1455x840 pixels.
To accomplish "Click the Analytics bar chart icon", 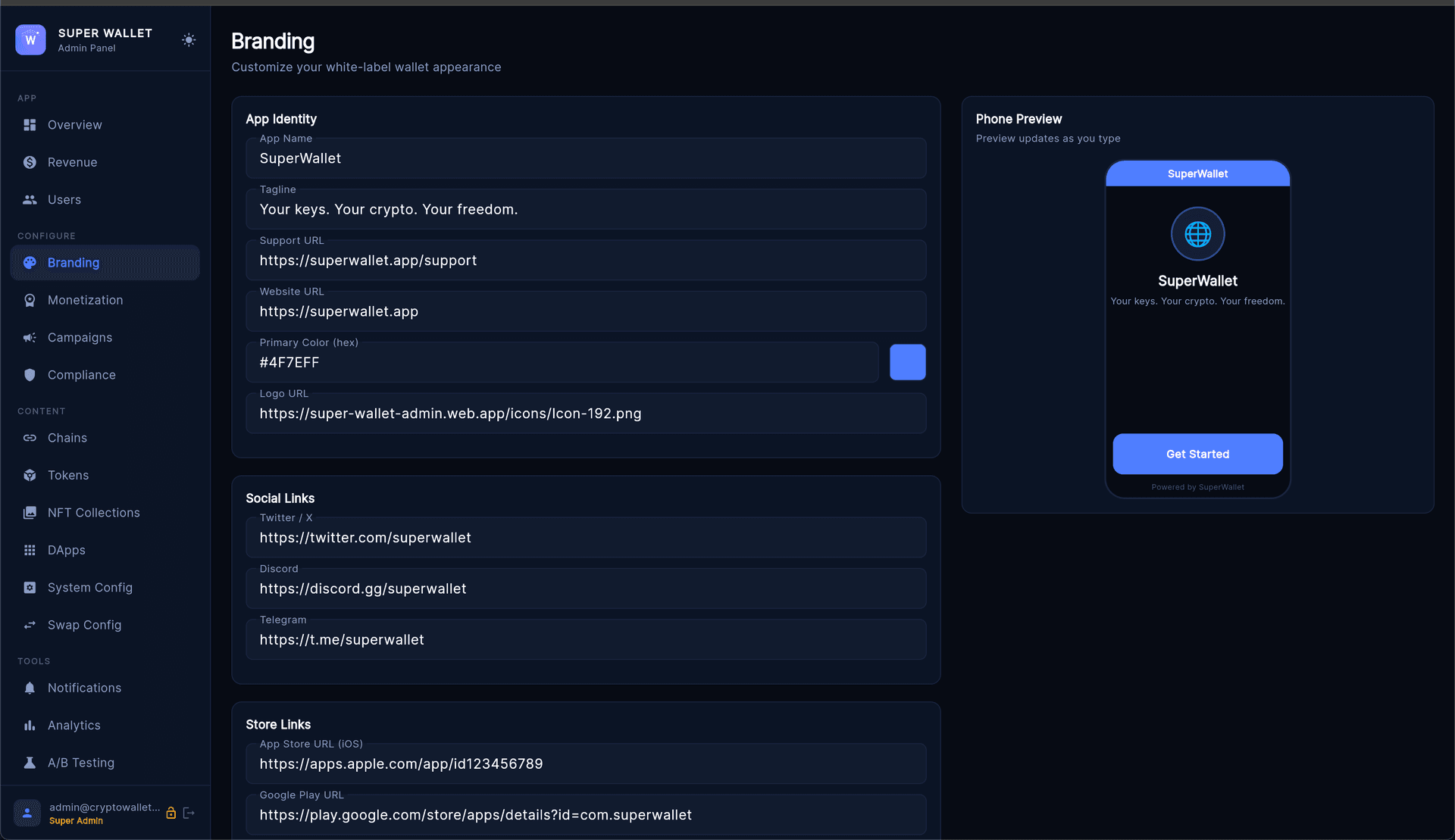I will coord(30,726).
